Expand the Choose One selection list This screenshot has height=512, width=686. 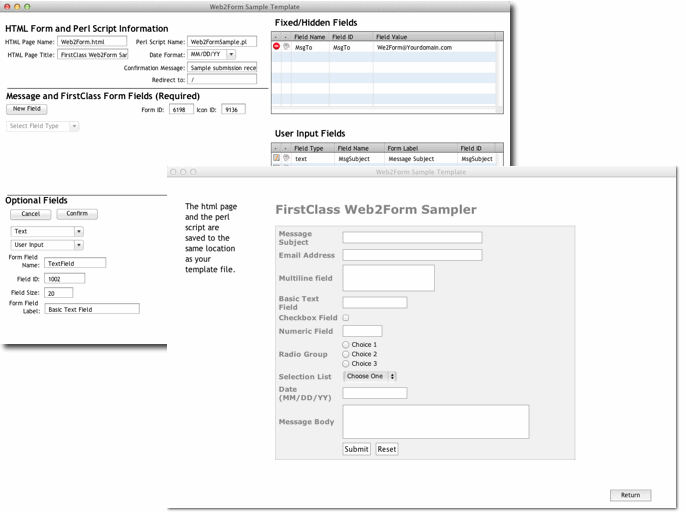point(370,376)
